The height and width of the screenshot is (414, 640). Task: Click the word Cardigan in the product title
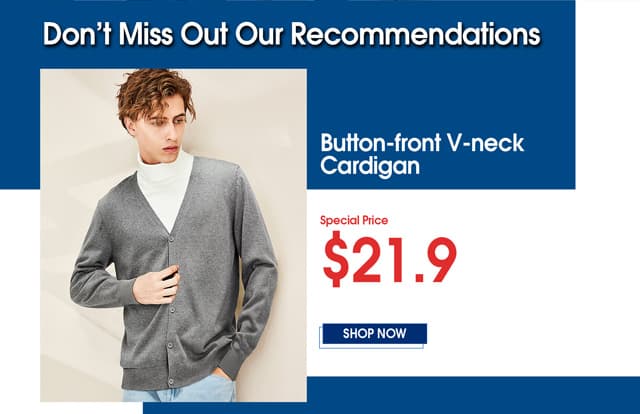(x=370, y=166)
